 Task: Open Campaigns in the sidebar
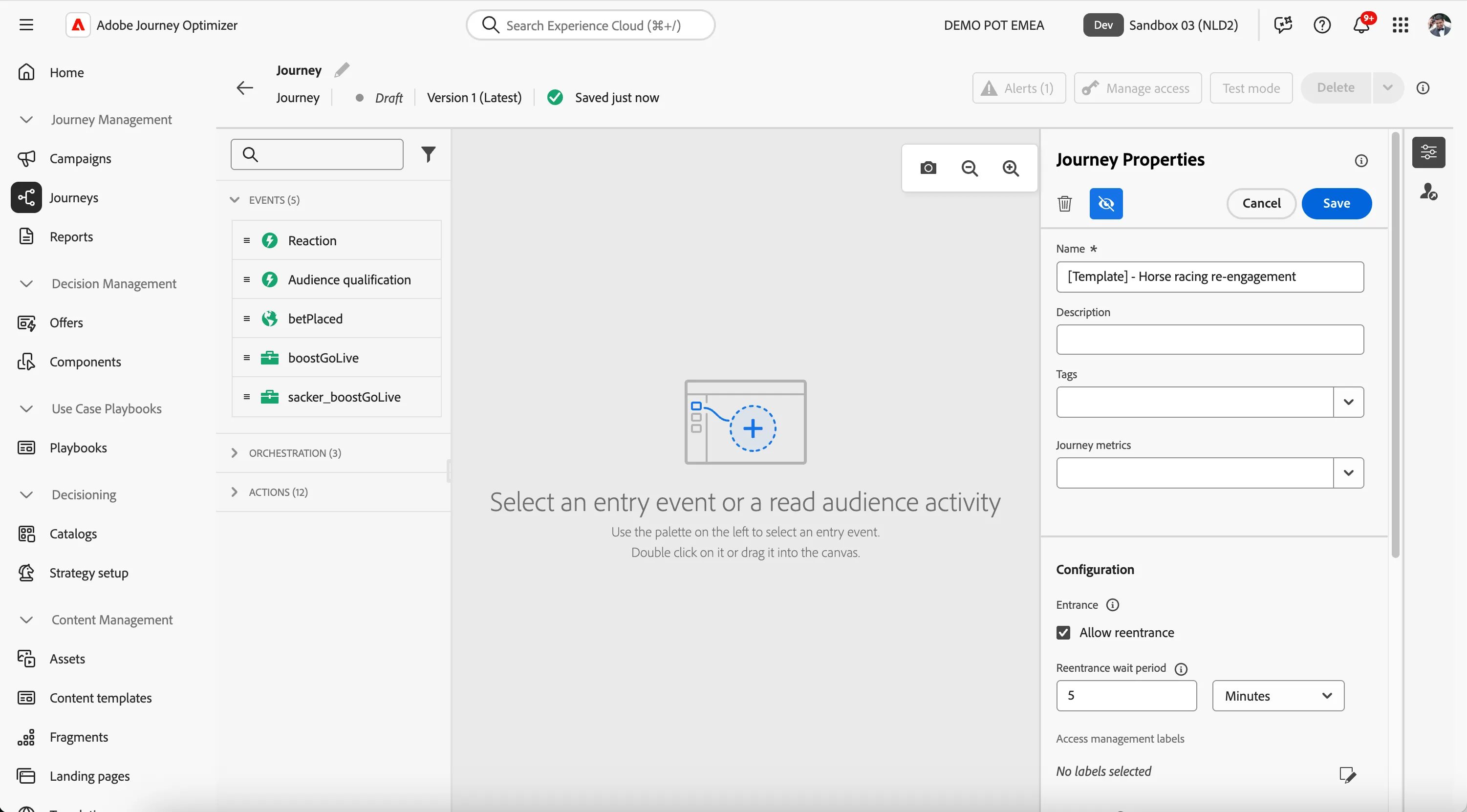80,158
